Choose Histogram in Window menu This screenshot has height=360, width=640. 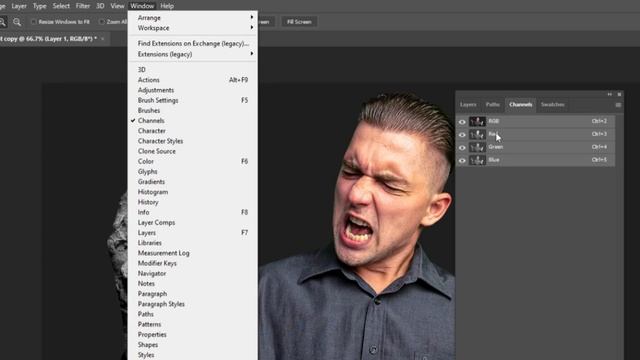pyautogui.click(x=193, y=192)
